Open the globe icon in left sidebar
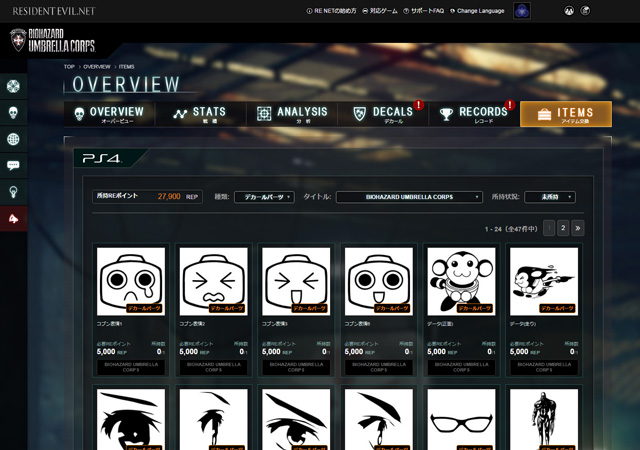640x450 pixels. coord(13,139)
